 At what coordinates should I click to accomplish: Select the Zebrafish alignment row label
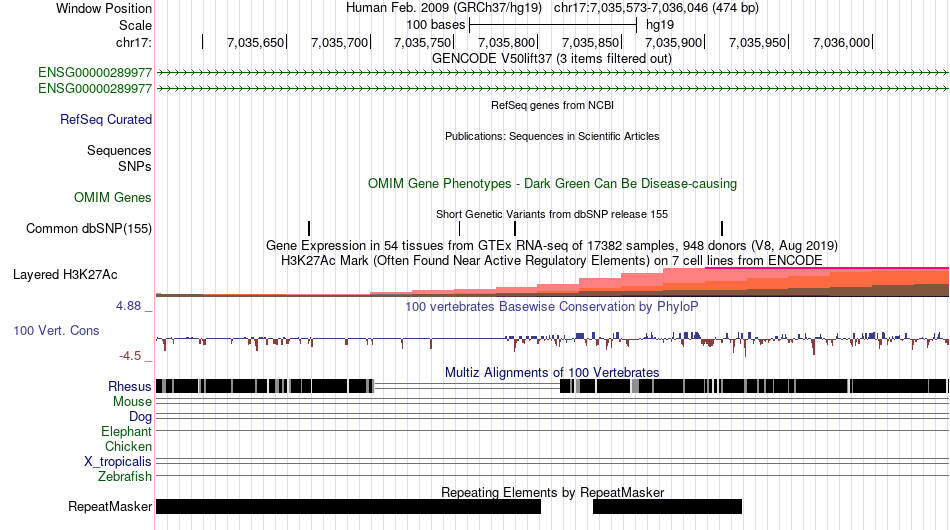125,477
